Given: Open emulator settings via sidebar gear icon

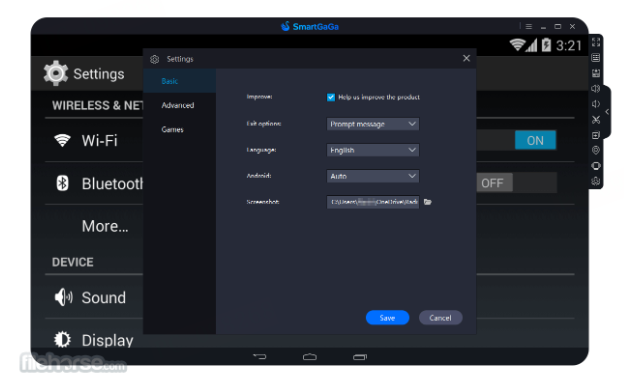Looking at the screenshot, I should (596, 181).
